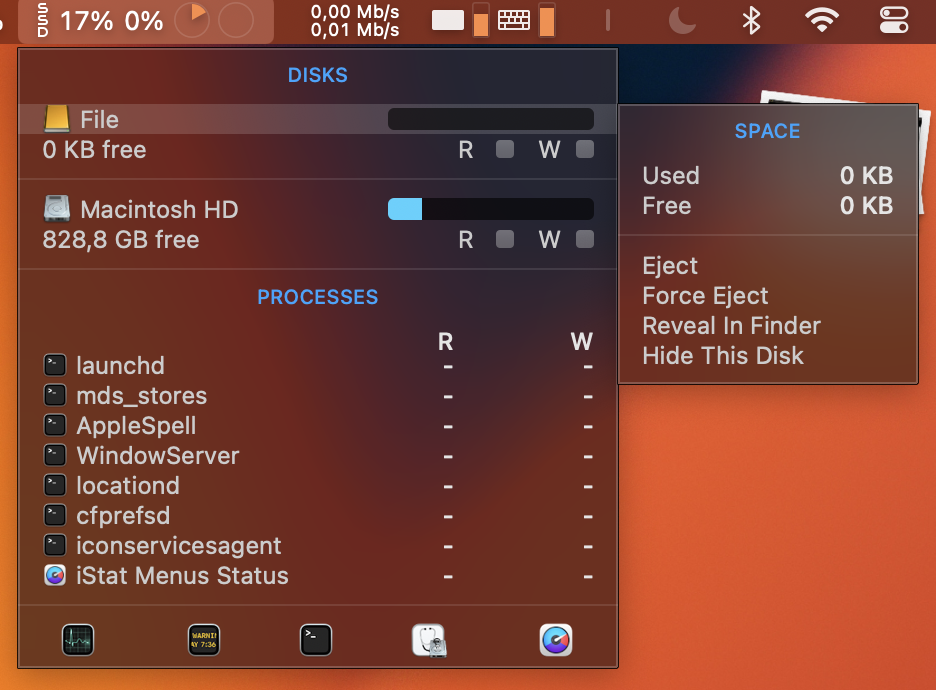The width and height of the screenshot is (936, 690).
Task: Click the File disk usage bar
Action: click(491, 119)
